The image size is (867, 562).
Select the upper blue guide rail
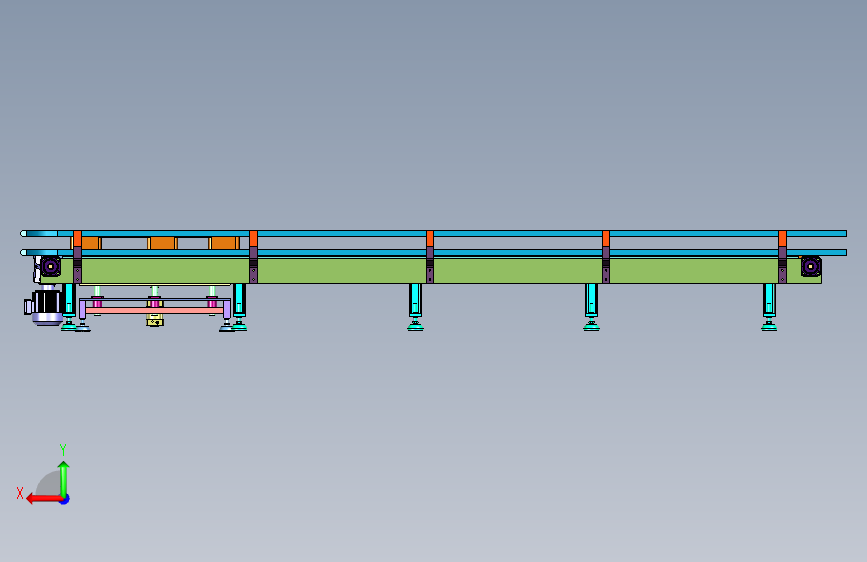[434, 233]
